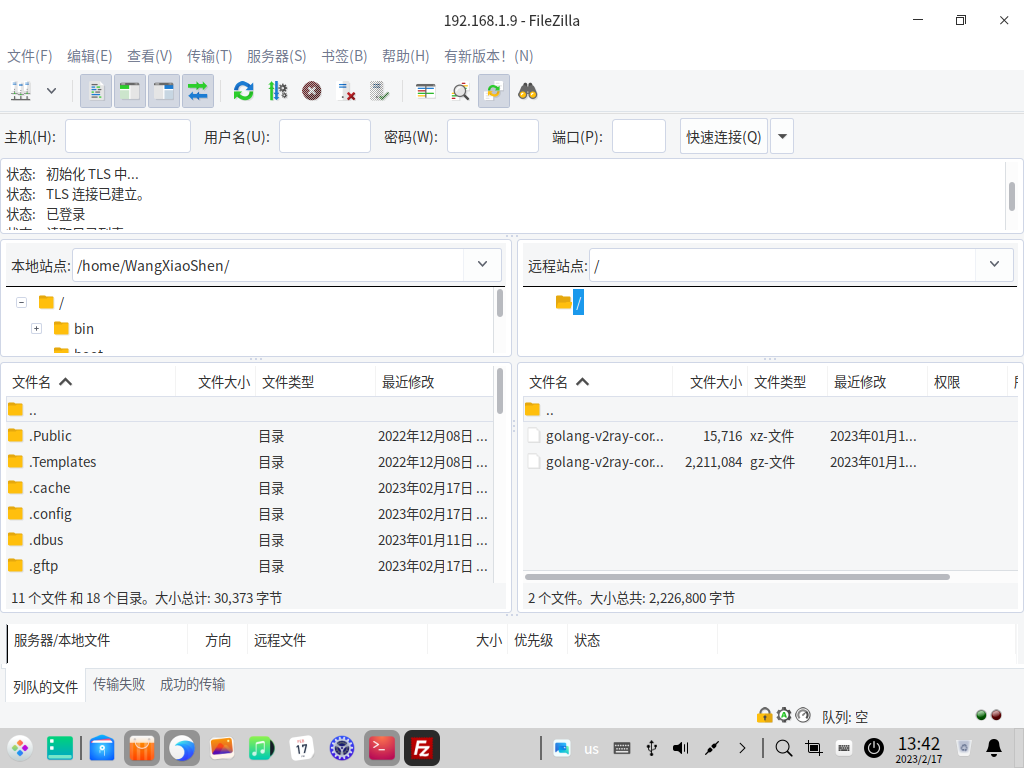Focus the 端口(P) port field
Screen dimensions: 1024x768
tap(639, 136)
